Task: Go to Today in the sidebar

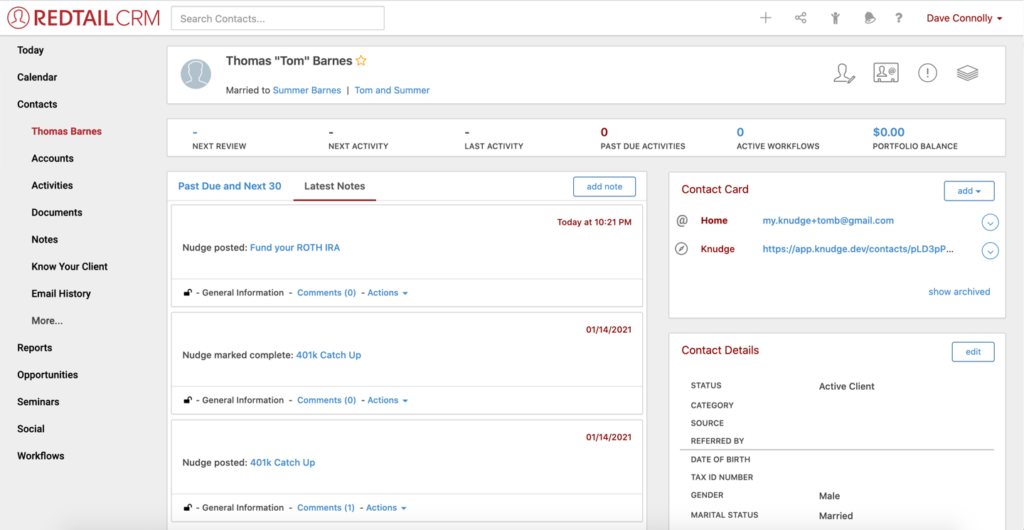Action: pos(31,50)
